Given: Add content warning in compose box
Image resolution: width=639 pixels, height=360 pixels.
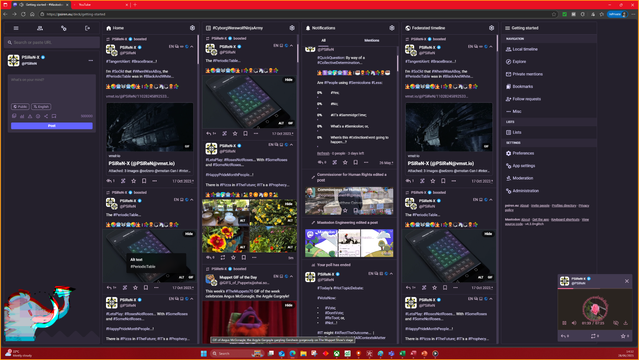Looking at the screenshot, I should tap(30, 116).
